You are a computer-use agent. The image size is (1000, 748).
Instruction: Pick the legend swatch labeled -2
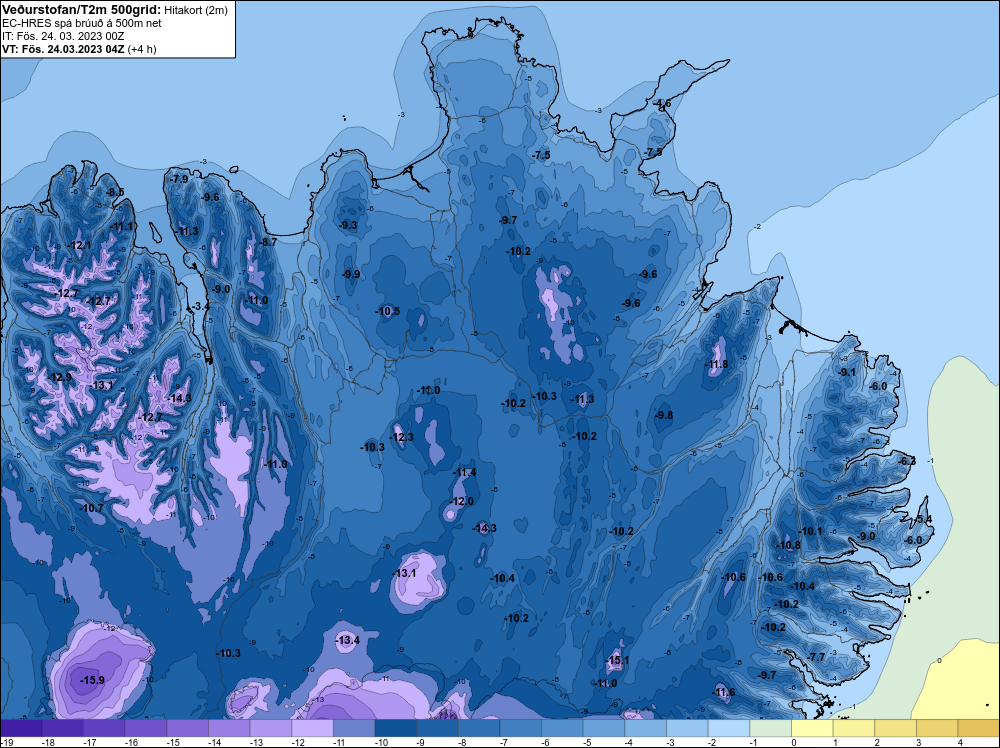[x=729, y=728]
